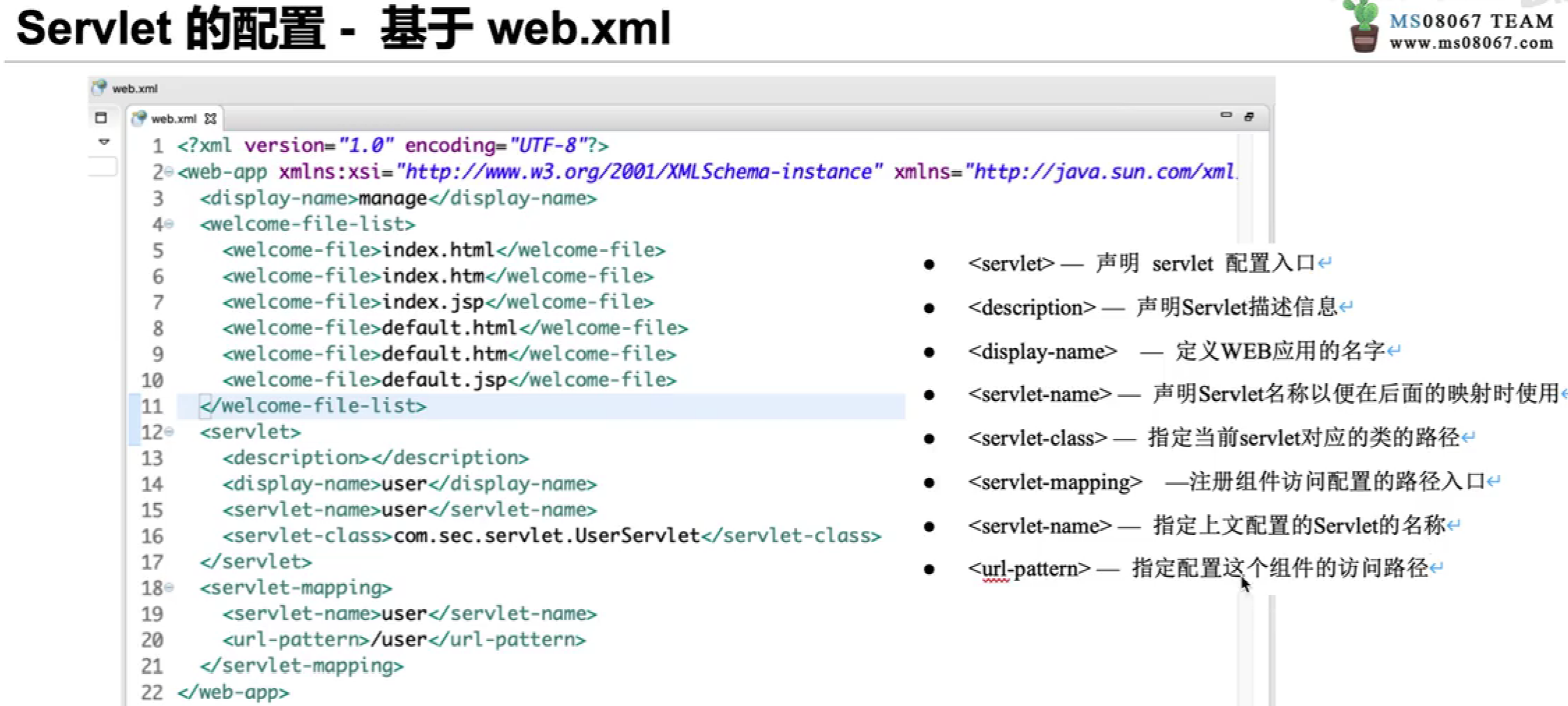Click 'index.htm' welcome file on line 6
This screenshot has height=706, width=1568.
point(432,276)
